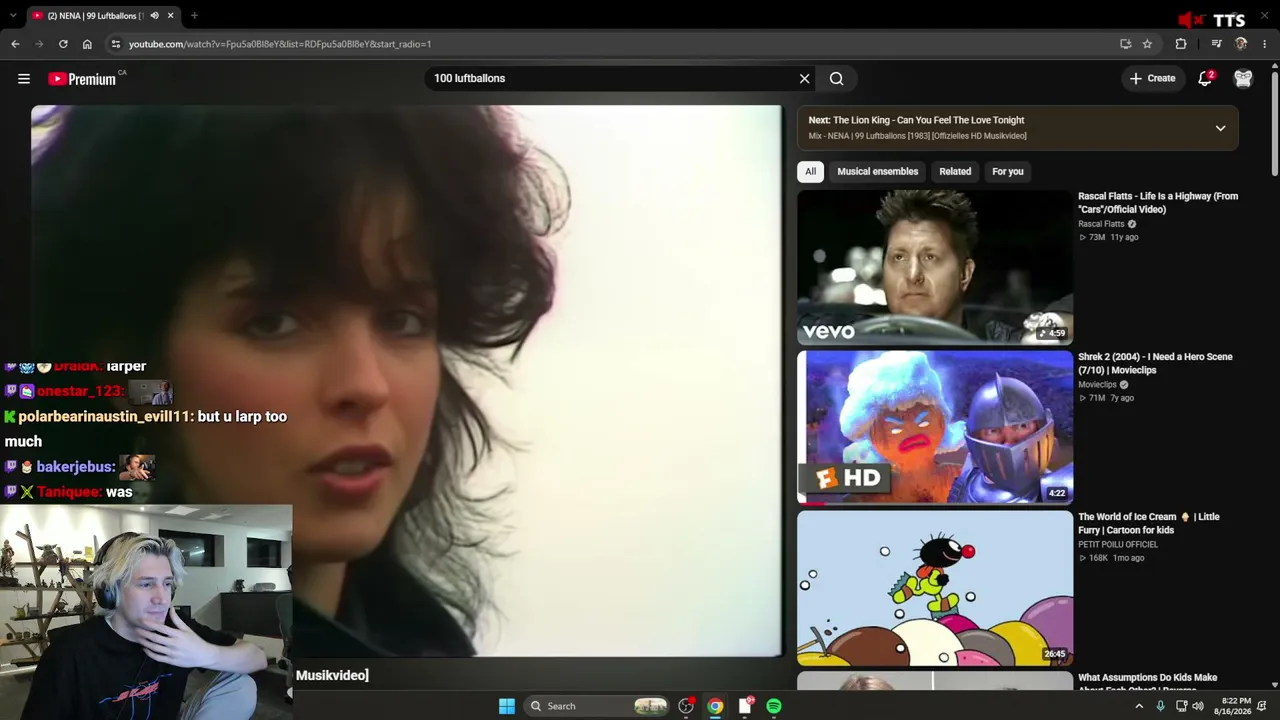Visit PETIT POILU OFFICIEL channel
The height and width of the screenshot is (720, 1280).
1118,545
